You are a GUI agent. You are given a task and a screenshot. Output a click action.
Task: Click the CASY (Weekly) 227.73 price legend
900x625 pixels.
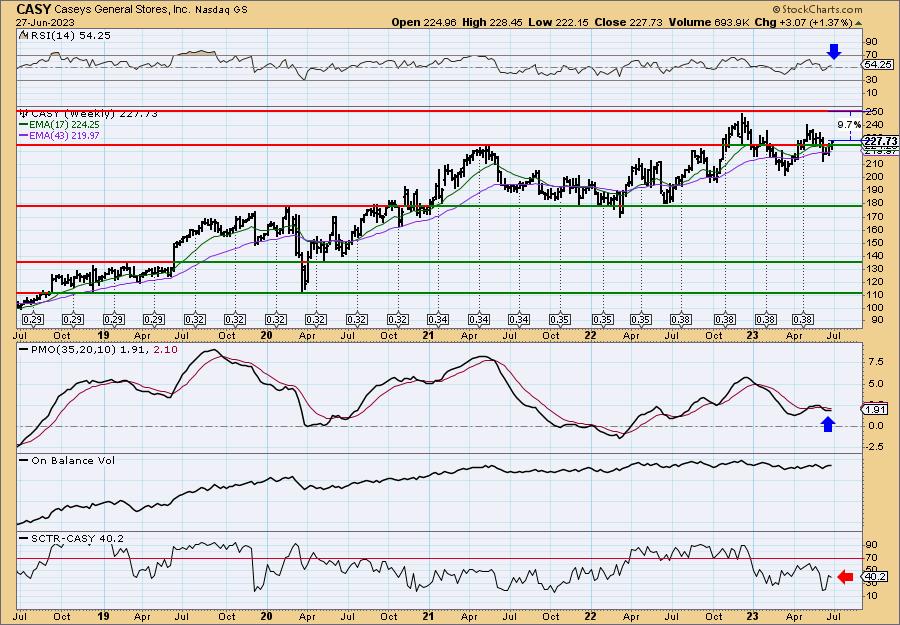[x=94, y=114]
